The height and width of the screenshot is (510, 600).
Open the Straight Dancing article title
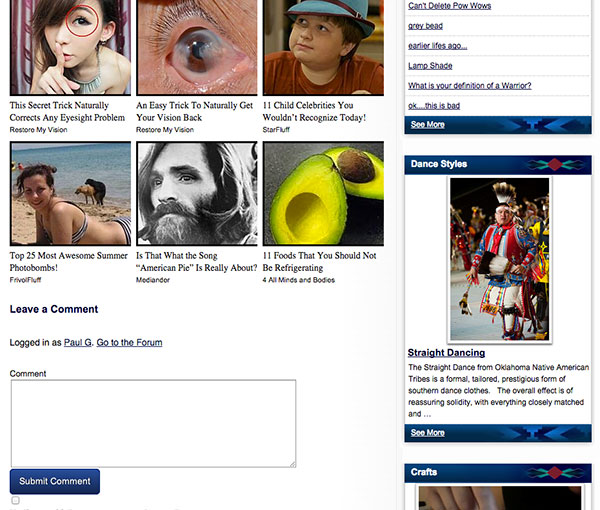446,353
